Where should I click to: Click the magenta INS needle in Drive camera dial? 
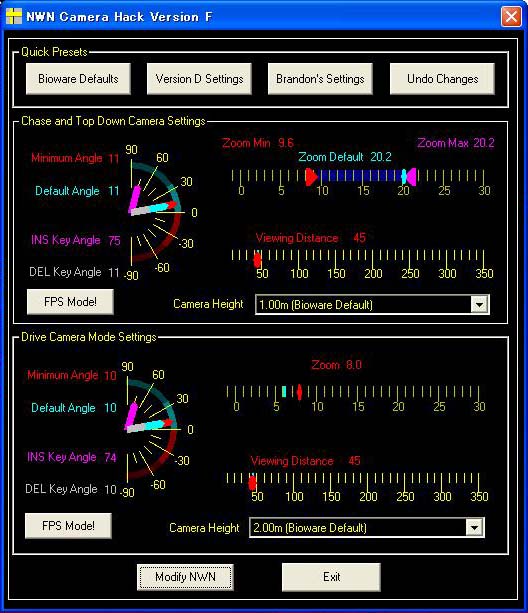click(x=131, y=416)
